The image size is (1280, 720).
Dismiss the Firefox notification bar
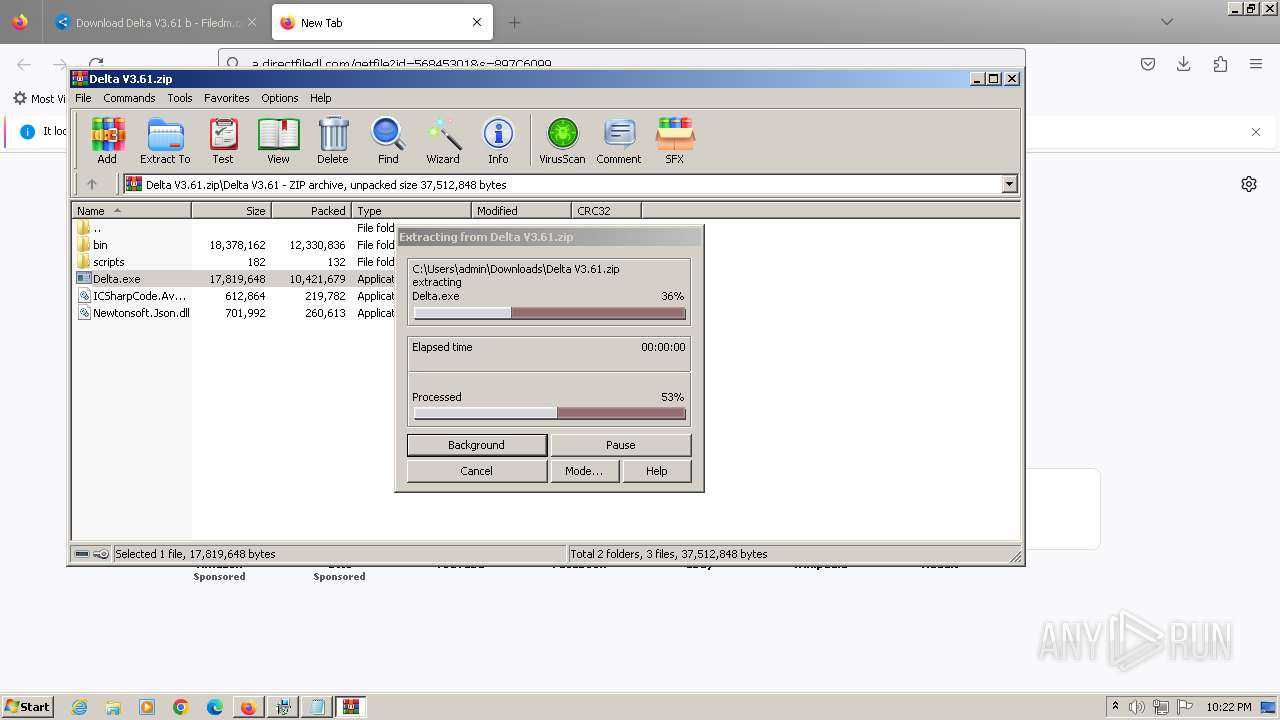1256,132
